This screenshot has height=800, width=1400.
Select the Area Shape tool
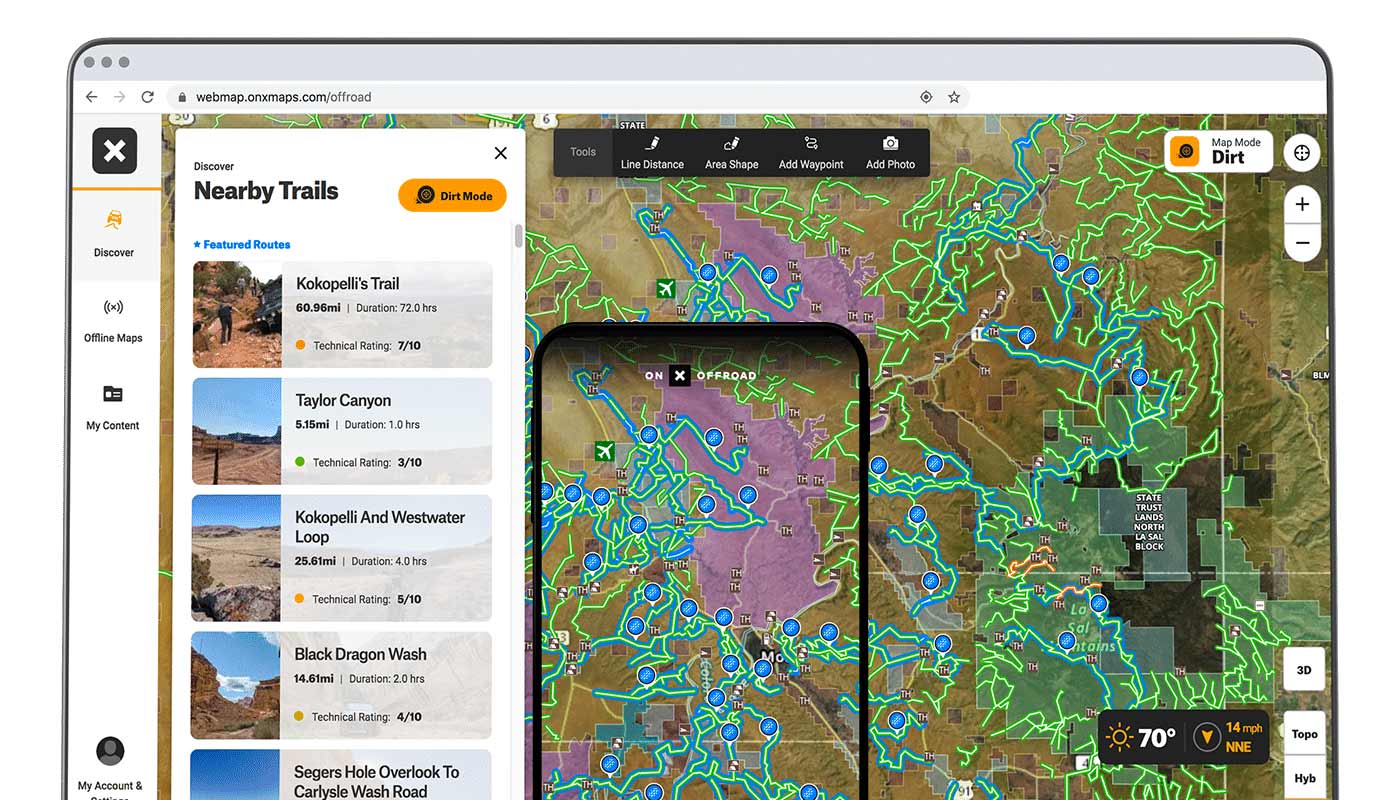pyautogui.click(x=731, y=153)
